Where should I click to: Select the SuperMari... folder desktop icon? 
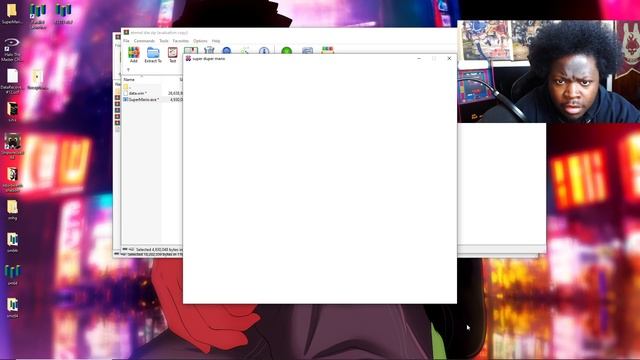pyautogui.click(x=12, y=13)
